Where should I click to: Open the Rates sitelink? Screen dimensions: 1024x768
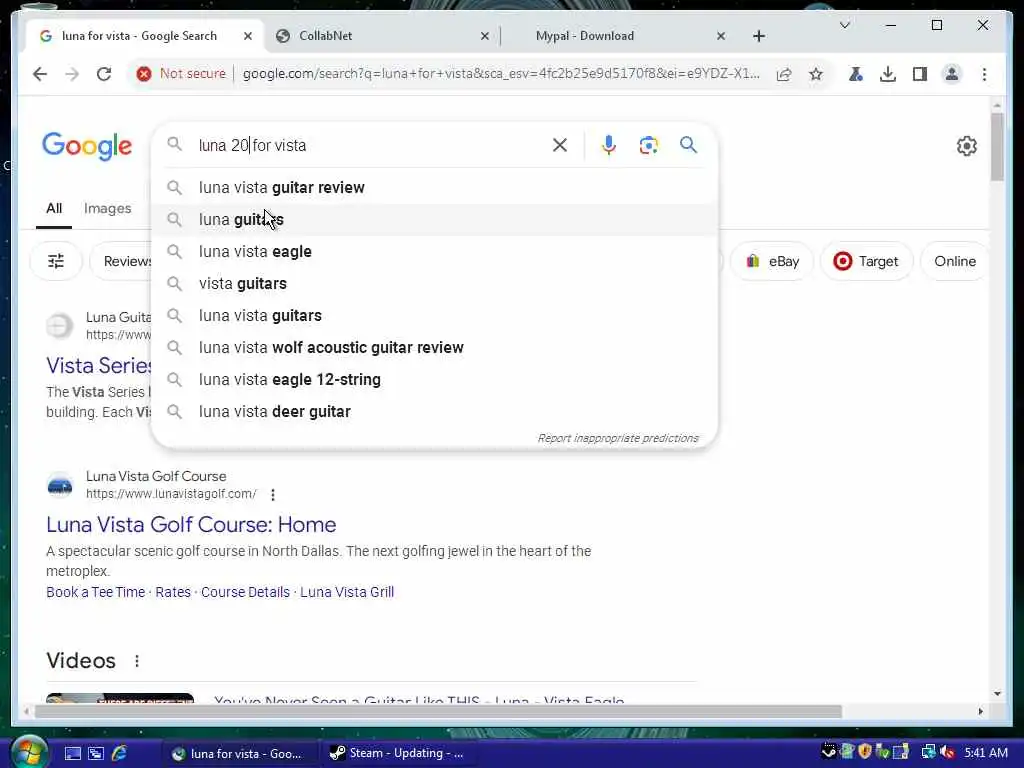pos(173,592)
